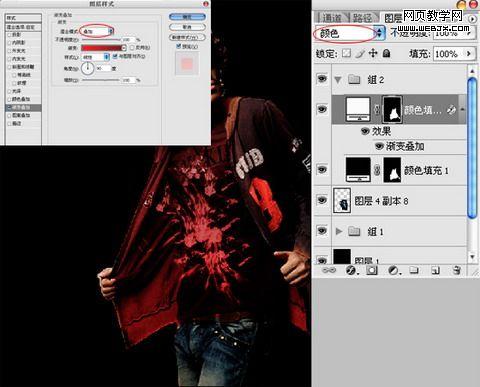480x387 pixels.
Task: Click folder icon of 组 1
Action: [x=354, y=231]
